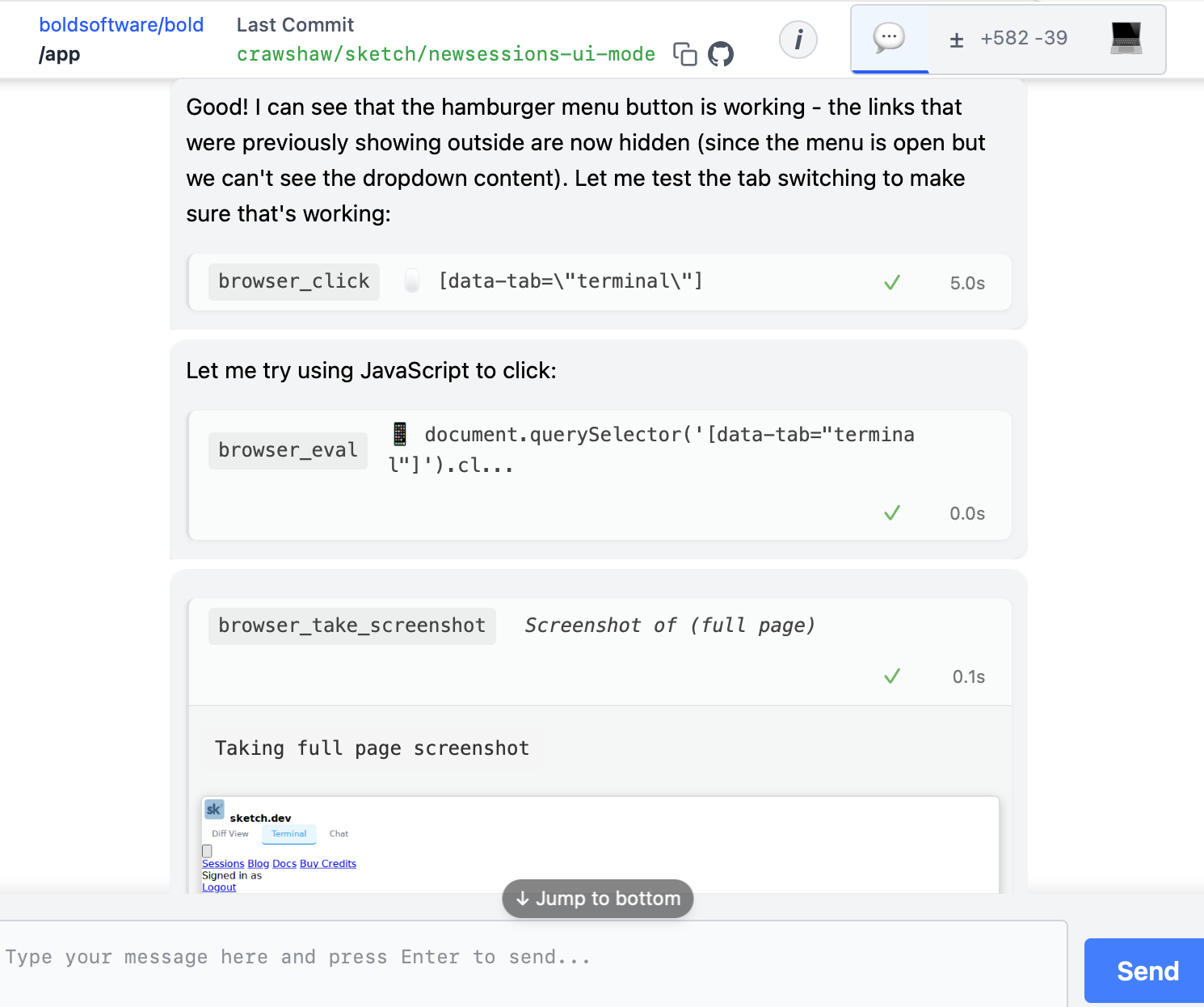Collapse the browser_take_screenshot tool call
Screen dimensions: 1204x1007
[600, 651]
